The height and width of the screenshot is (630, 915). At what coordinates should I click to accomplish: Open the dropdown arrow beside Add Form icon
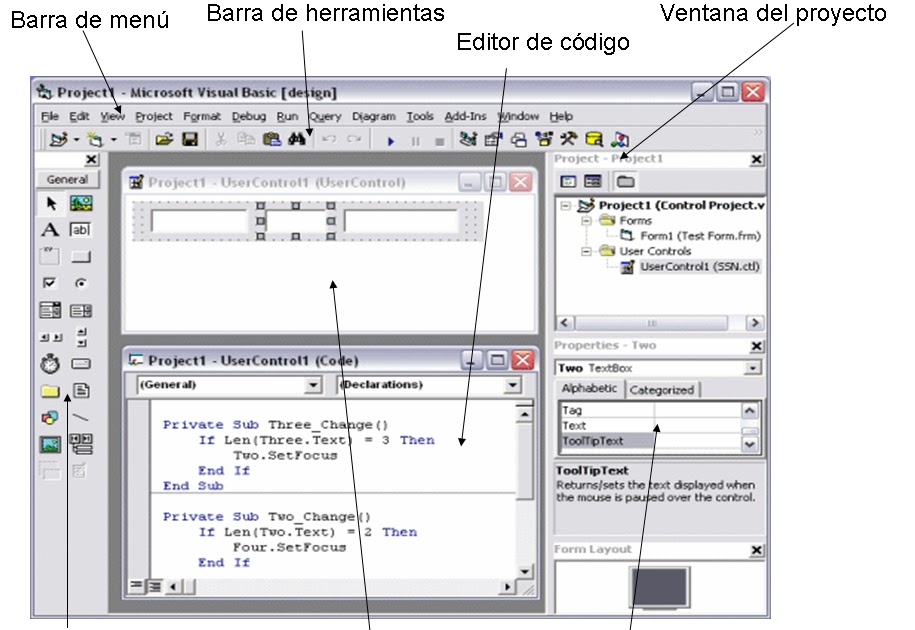(x=114, y=140)
